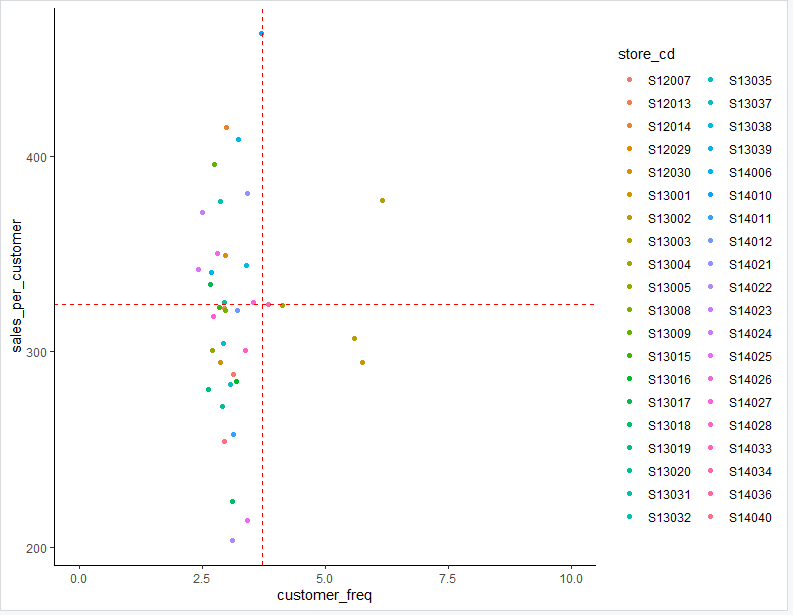
Task: Click the S14033 legend text
Action: pos(750,449)
